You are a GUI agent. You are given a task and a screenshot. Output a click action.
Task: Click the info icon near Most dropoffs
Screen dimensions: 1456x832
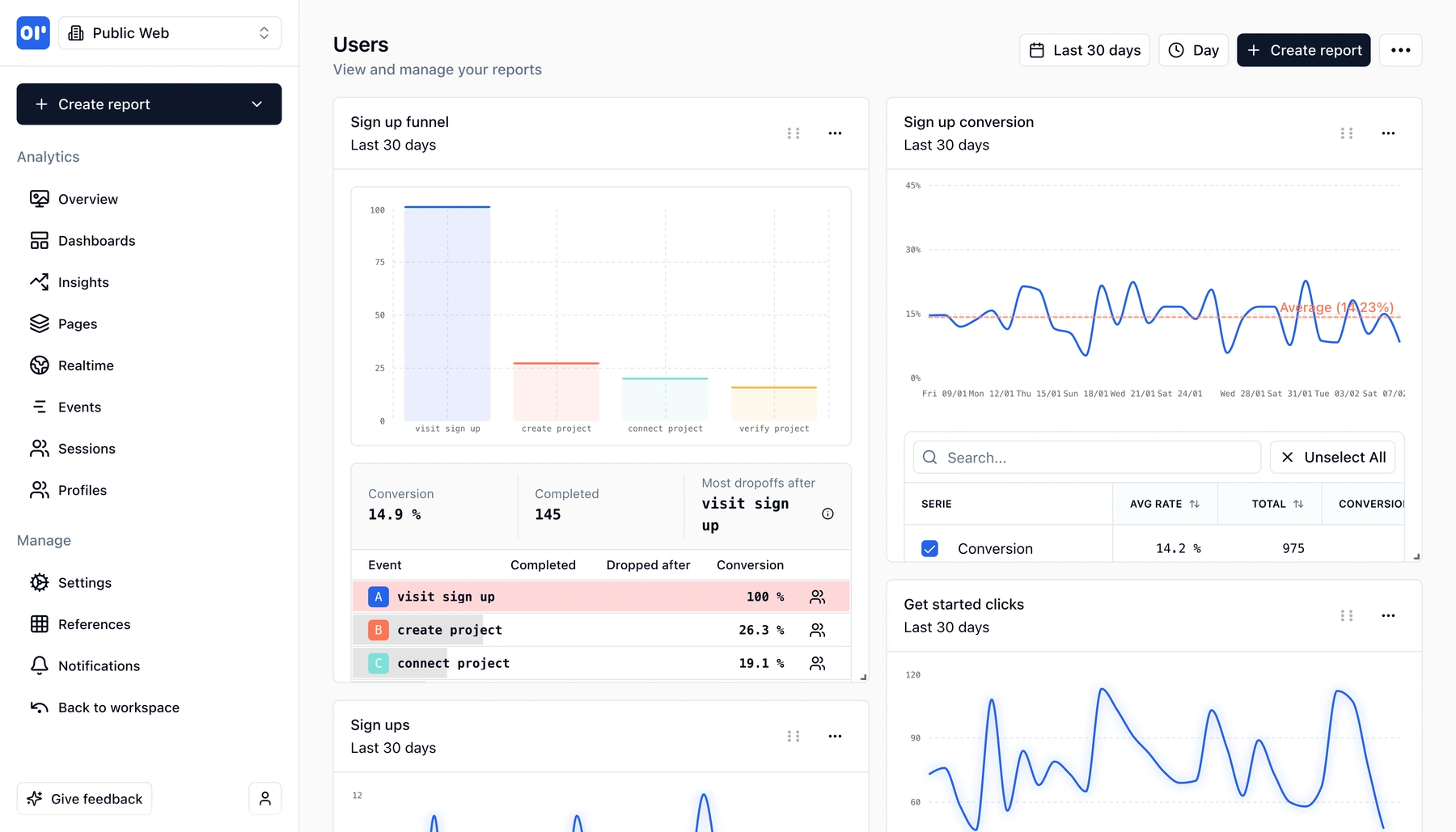(827, 513)
